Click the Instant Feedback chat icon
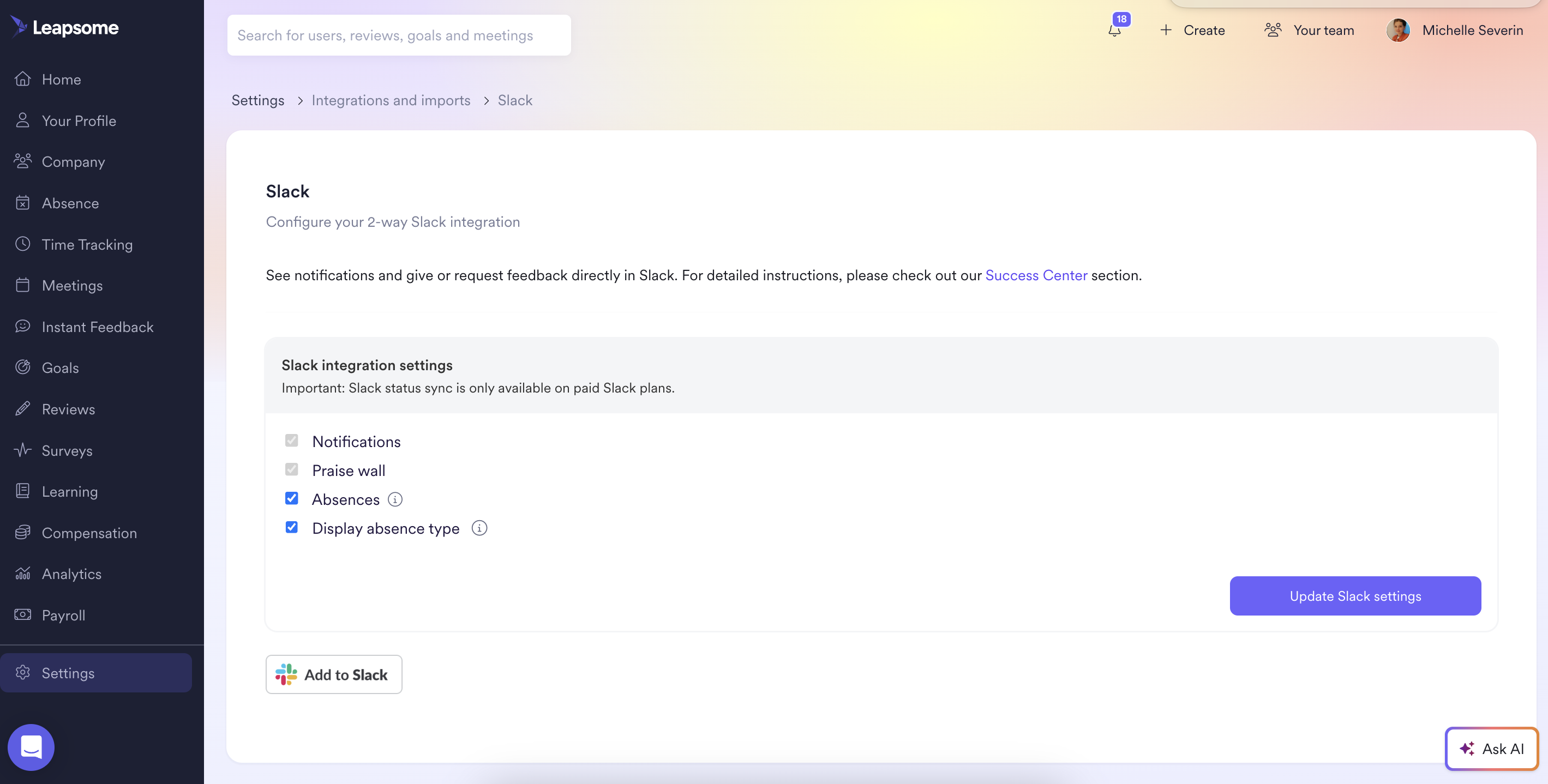1548x784 pixels. [x=23, y=326]
